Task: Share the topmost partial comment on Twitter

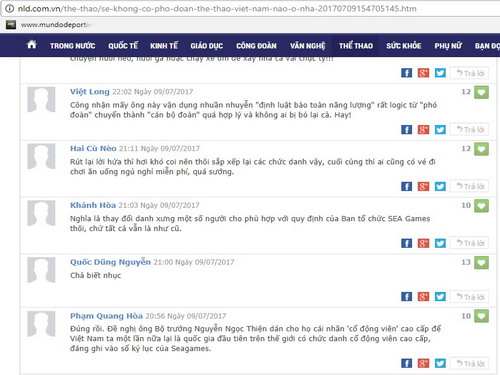Action: pos(440,73)
